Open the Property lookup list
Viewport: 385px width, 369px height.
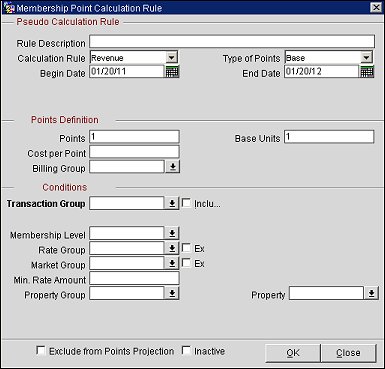click(371, 293)
